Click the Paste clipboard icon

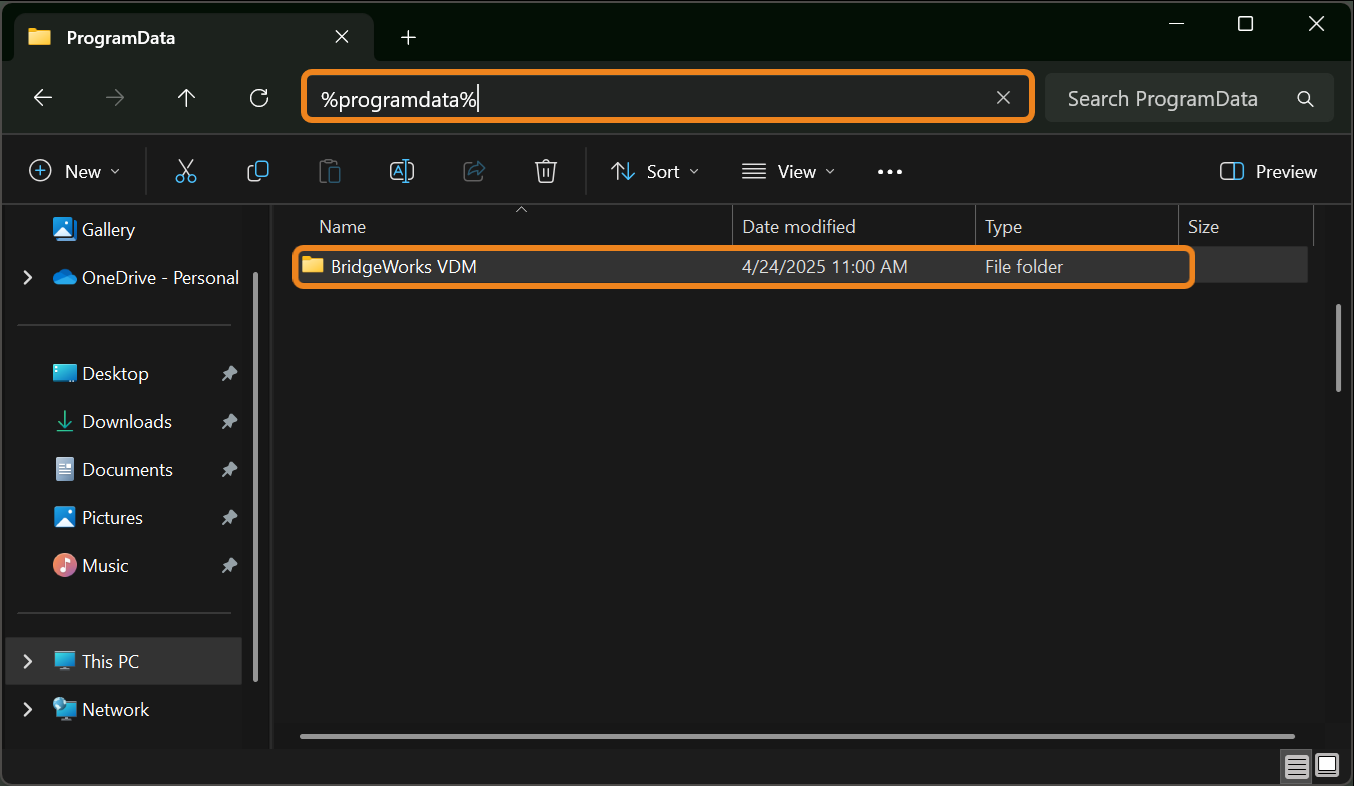coord(330,171)
